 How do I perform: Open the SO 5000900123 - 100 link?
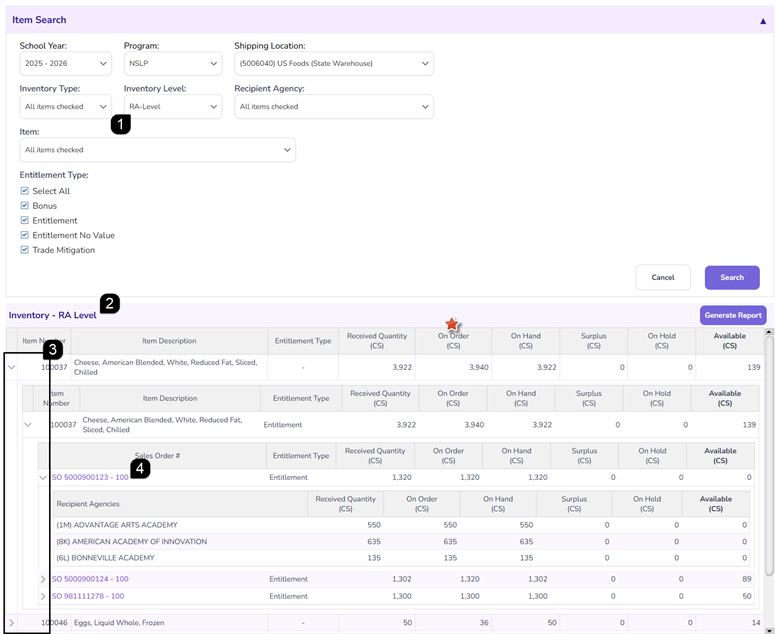(x=90, y=477)
